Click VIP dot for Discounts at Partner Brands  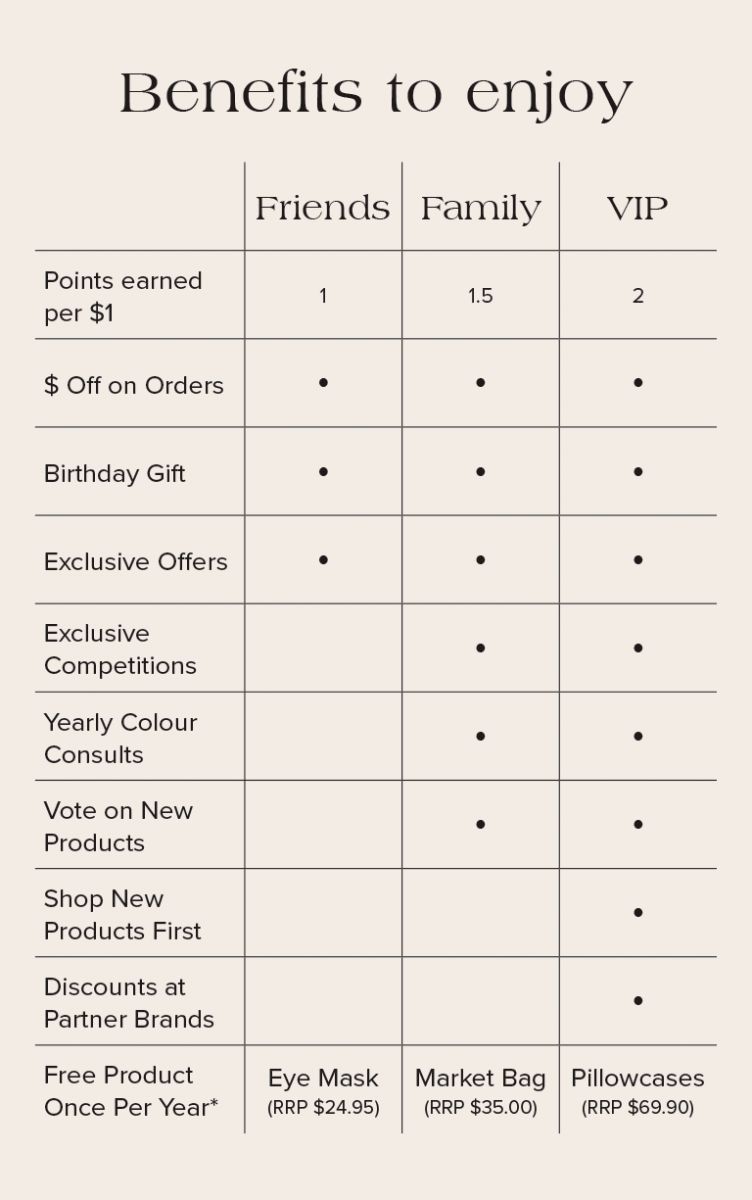pos(638,1001)
